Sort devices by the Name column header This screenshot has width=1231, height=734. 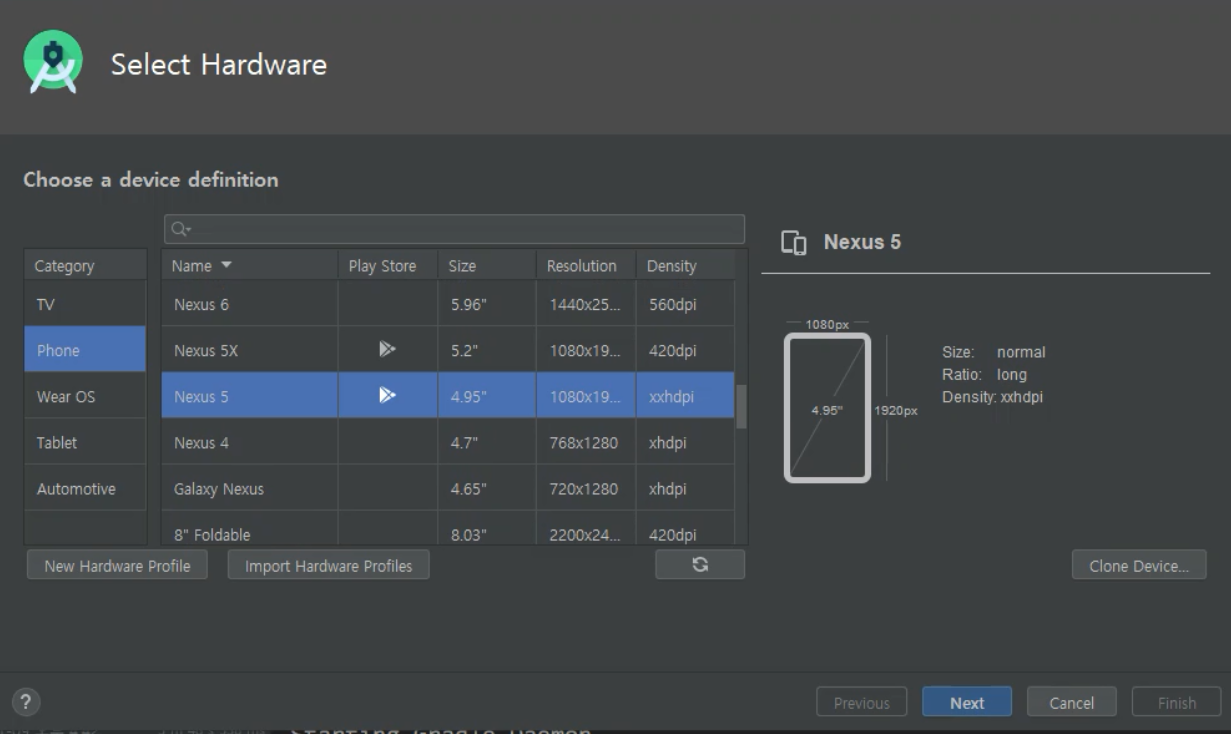[x=249, y=266]
